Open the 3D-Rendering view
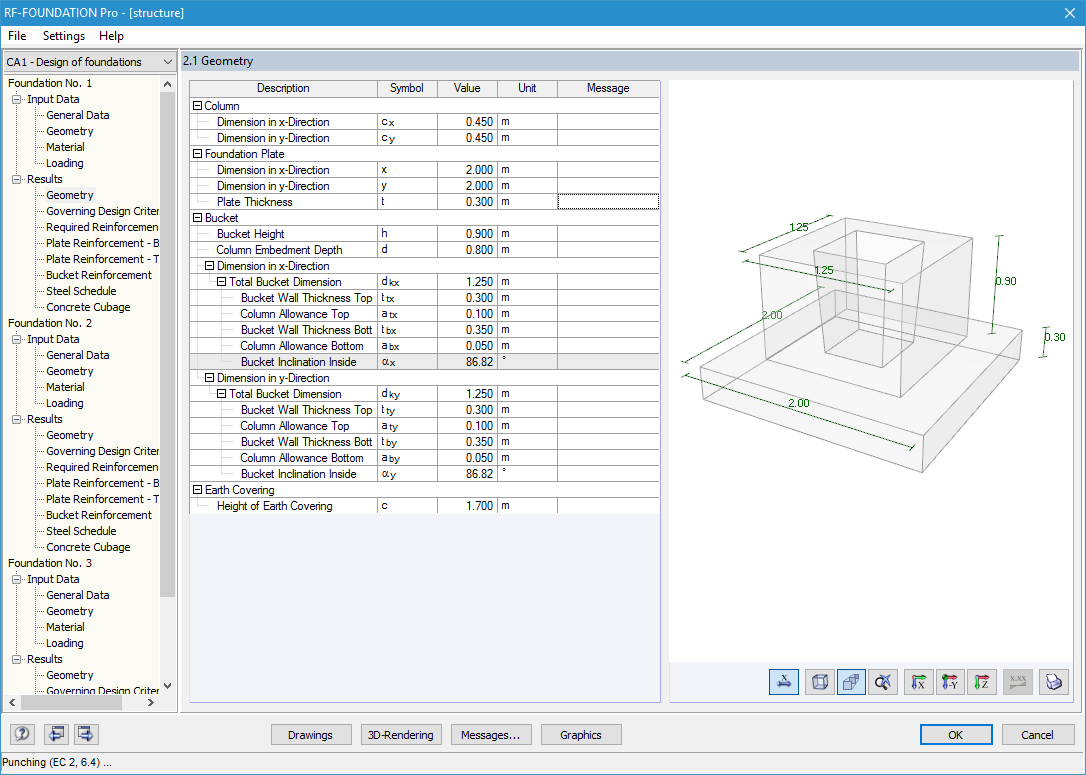 pos(400,735)
